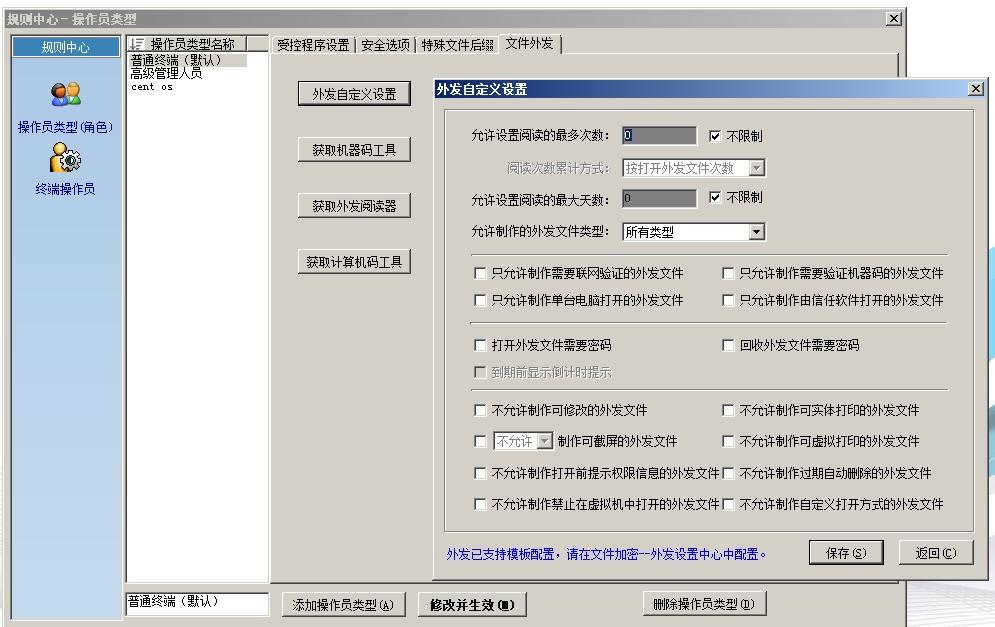The image size is (995, 627).
Task: Select 高级管理人员 in operator list
Action: point(166,73)
